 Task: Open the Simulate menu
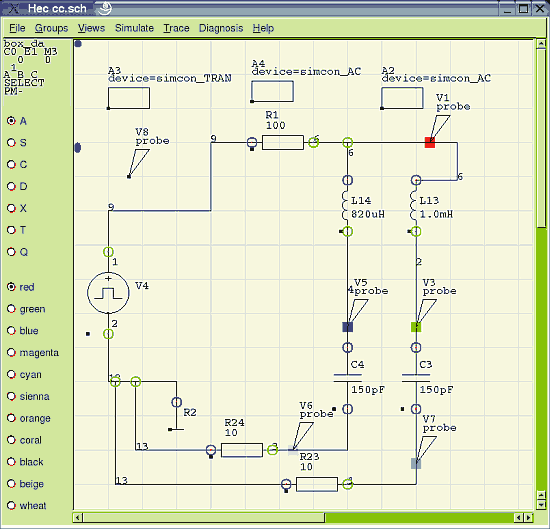[134, 28]
